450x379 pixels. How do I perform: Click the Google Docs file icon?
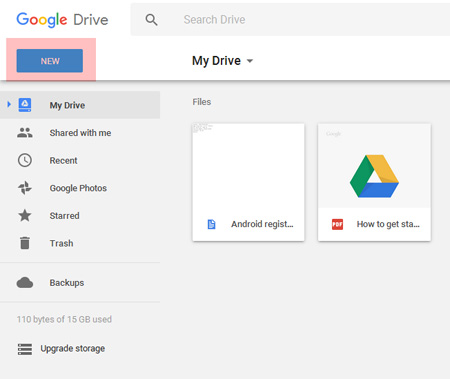(x=211, y=224)
